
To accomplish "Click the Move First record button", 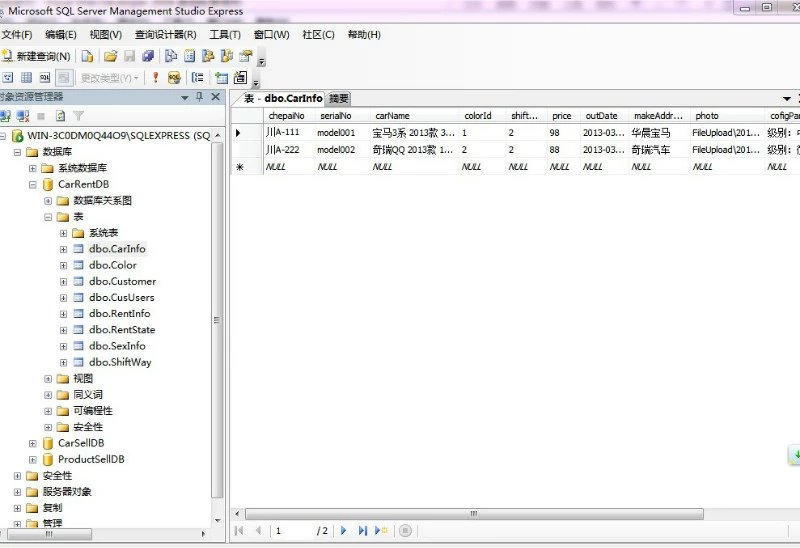I will coord(239,531).
